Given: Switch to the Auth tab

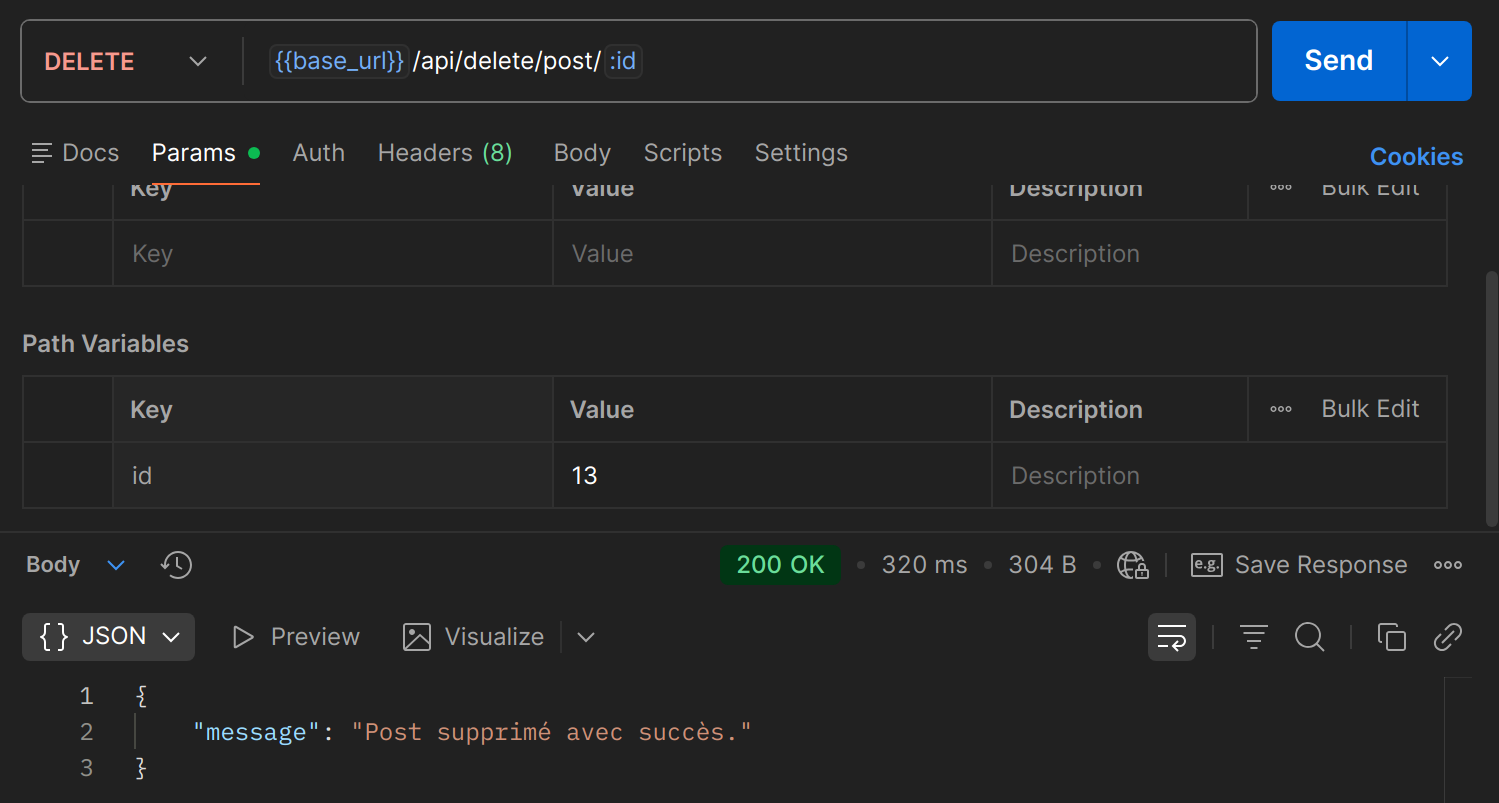Looking at the screenshot, I should pyautogui.click(x=318, y=153).
